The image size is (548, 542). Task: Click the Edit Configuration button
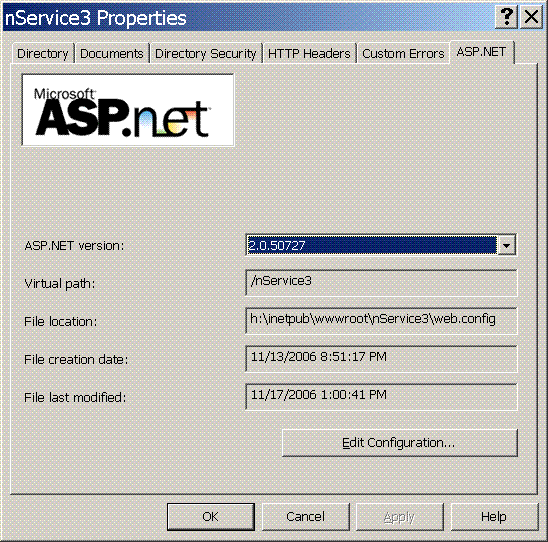coord(399,443)
